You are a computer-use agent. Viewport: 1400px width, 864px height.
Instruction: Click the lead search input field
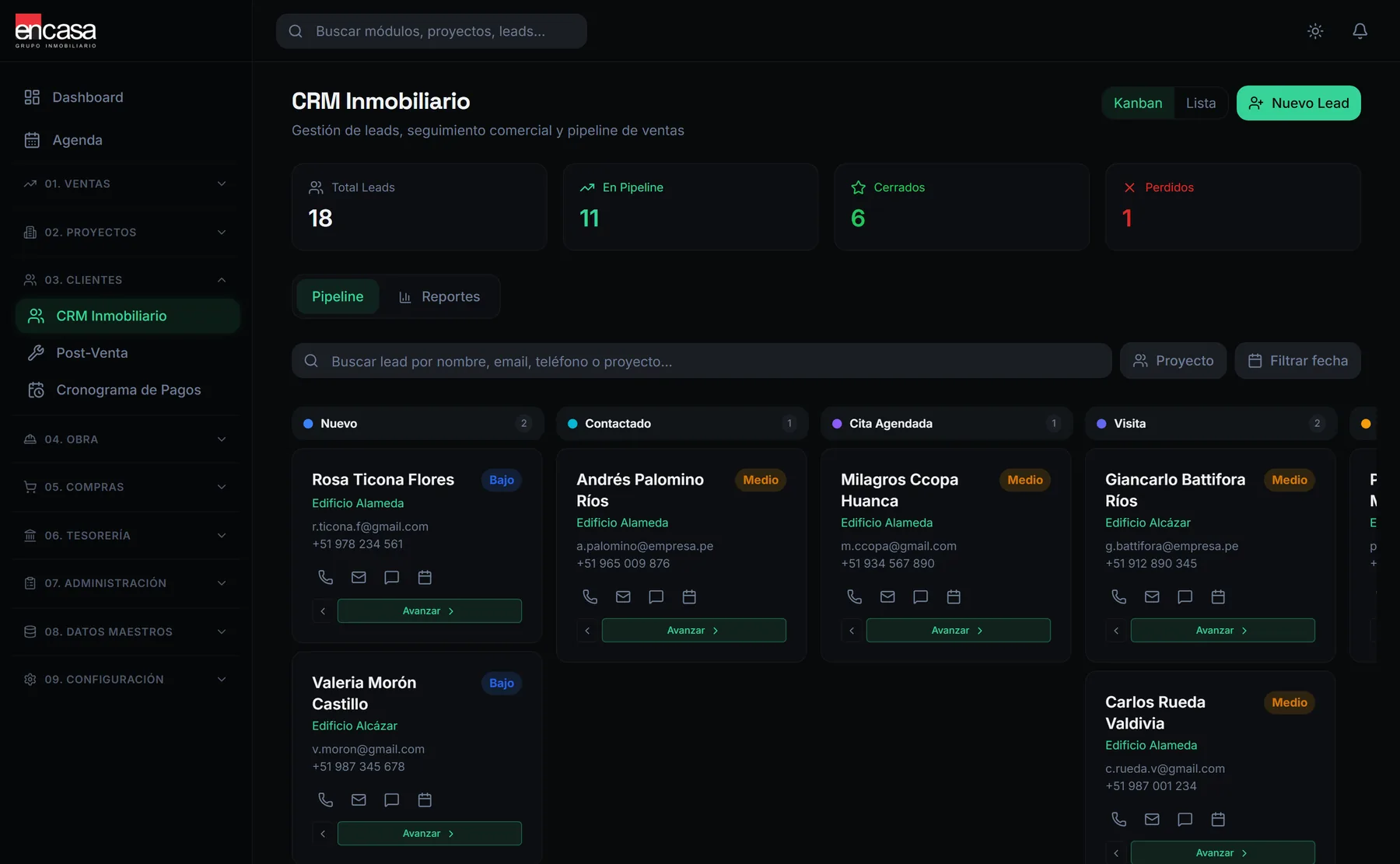(x=702, y=361)
